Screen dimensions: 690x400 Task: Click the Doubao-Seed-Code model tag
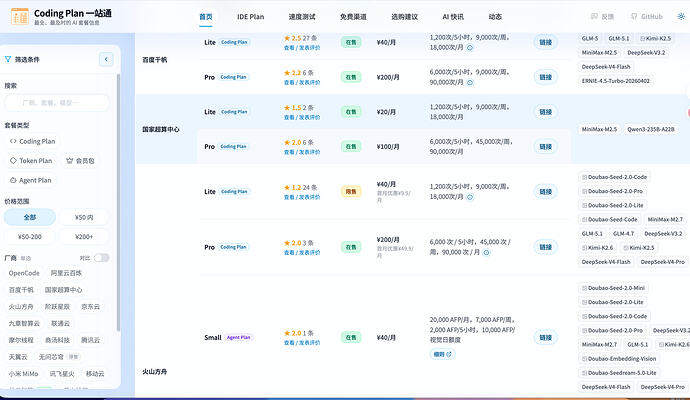click(609, 219)
